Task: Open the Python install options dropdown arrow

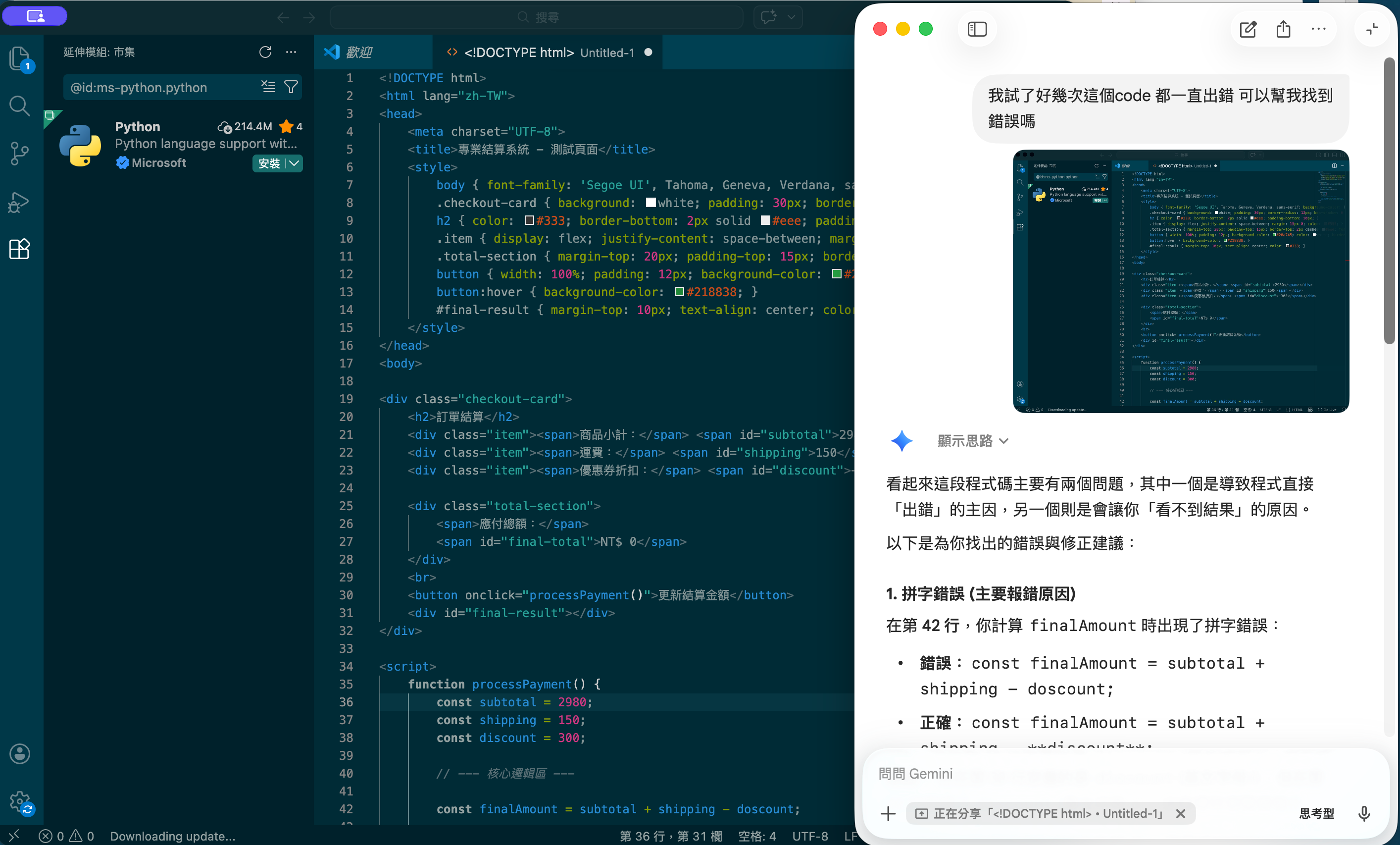Action: coord(295,163)
